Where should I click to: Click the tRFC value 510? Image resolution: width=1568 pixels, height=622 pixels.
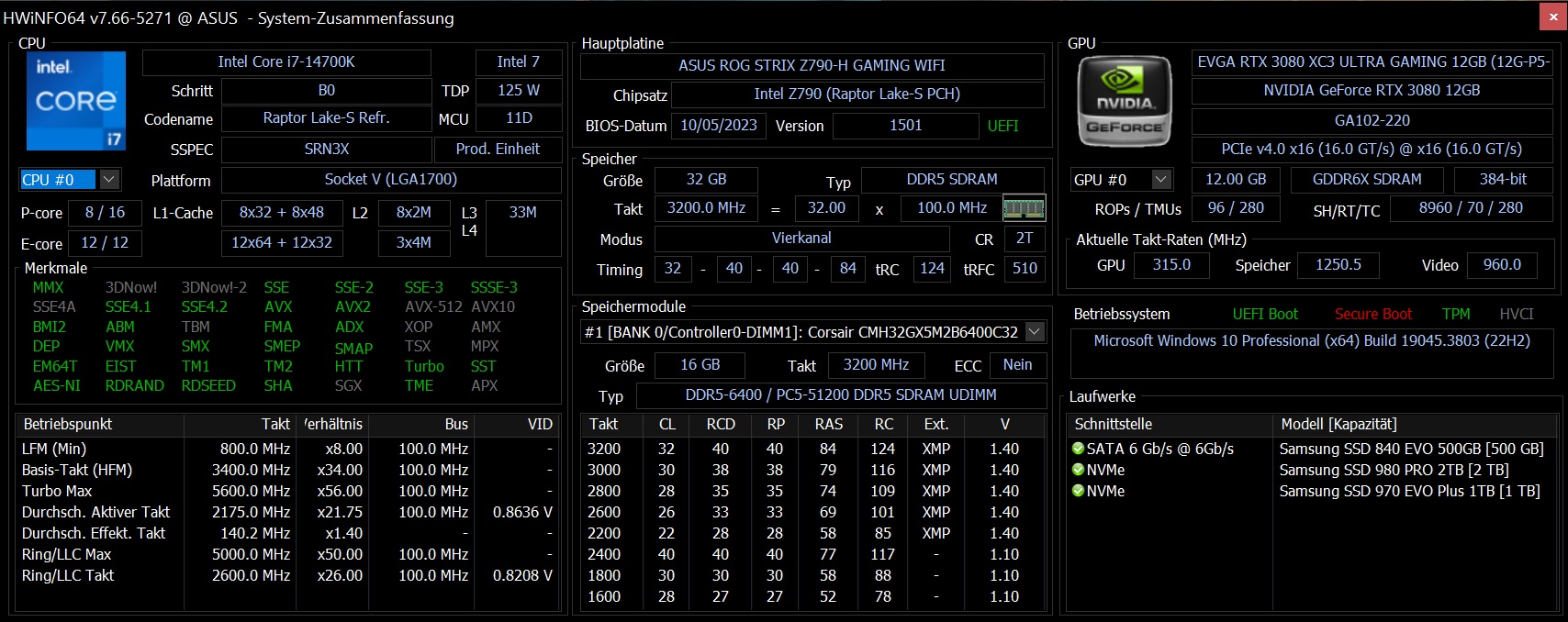pos(1025,269)
